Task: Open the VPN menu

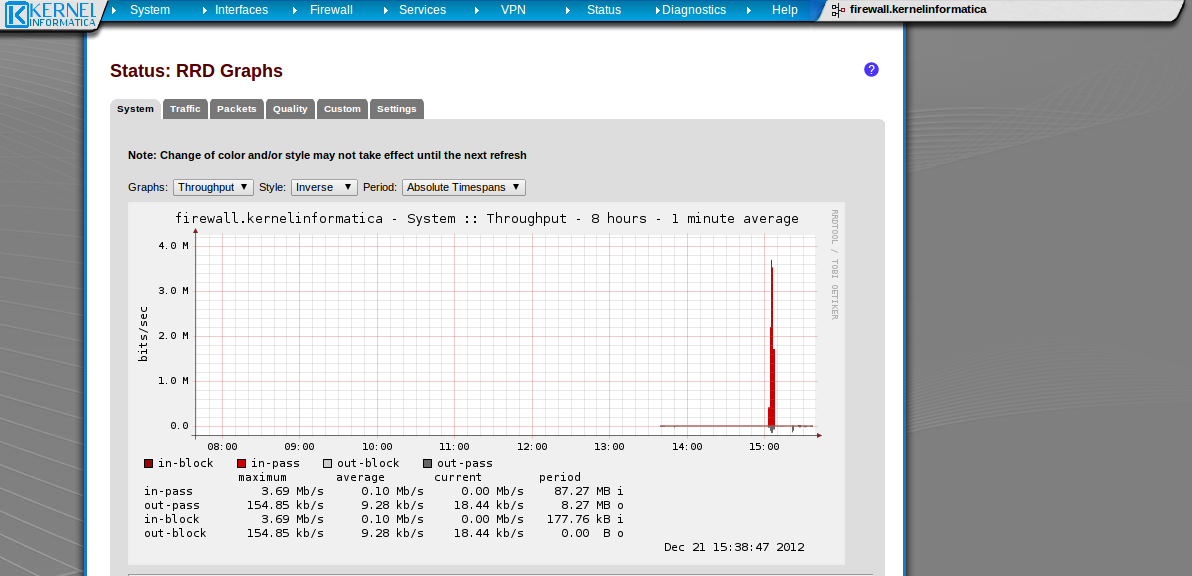Action: 513,11
